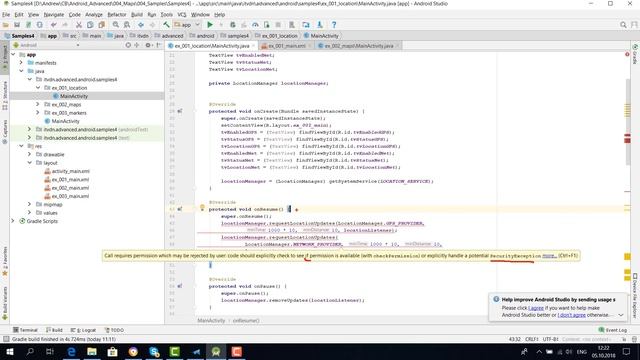The image size is (640, 360).
Task: Click the Samples4 breadcrumb
Action: (20, 36)
